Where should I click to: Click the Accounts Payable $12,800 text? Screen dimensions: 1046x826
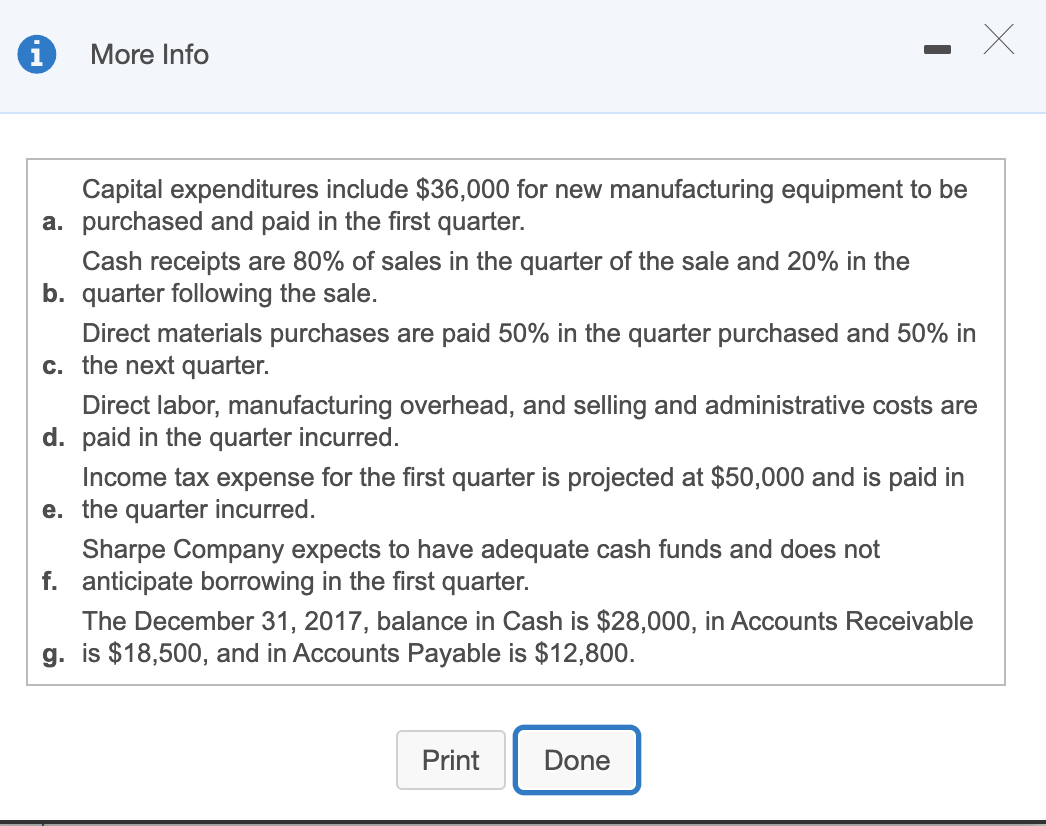tap(520, 653)
